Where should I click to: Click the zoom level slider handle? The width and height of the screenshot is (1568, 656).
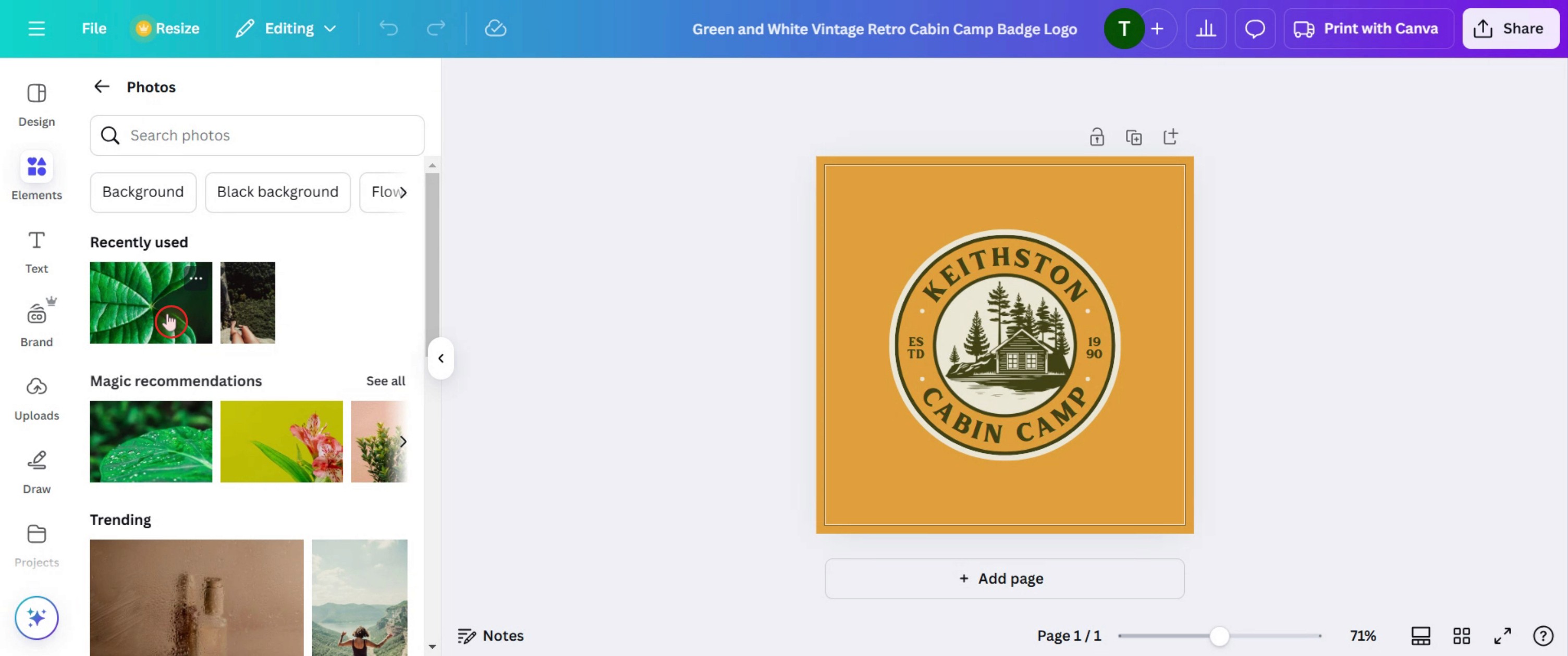click(1219, 636)
